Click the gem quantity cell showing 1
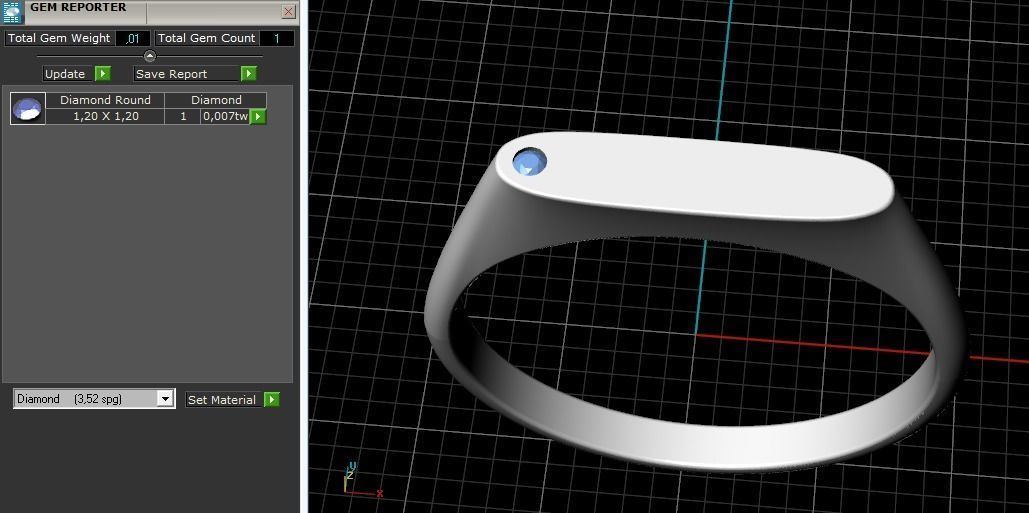1029x513 pixels. click(x=183, y=116)
